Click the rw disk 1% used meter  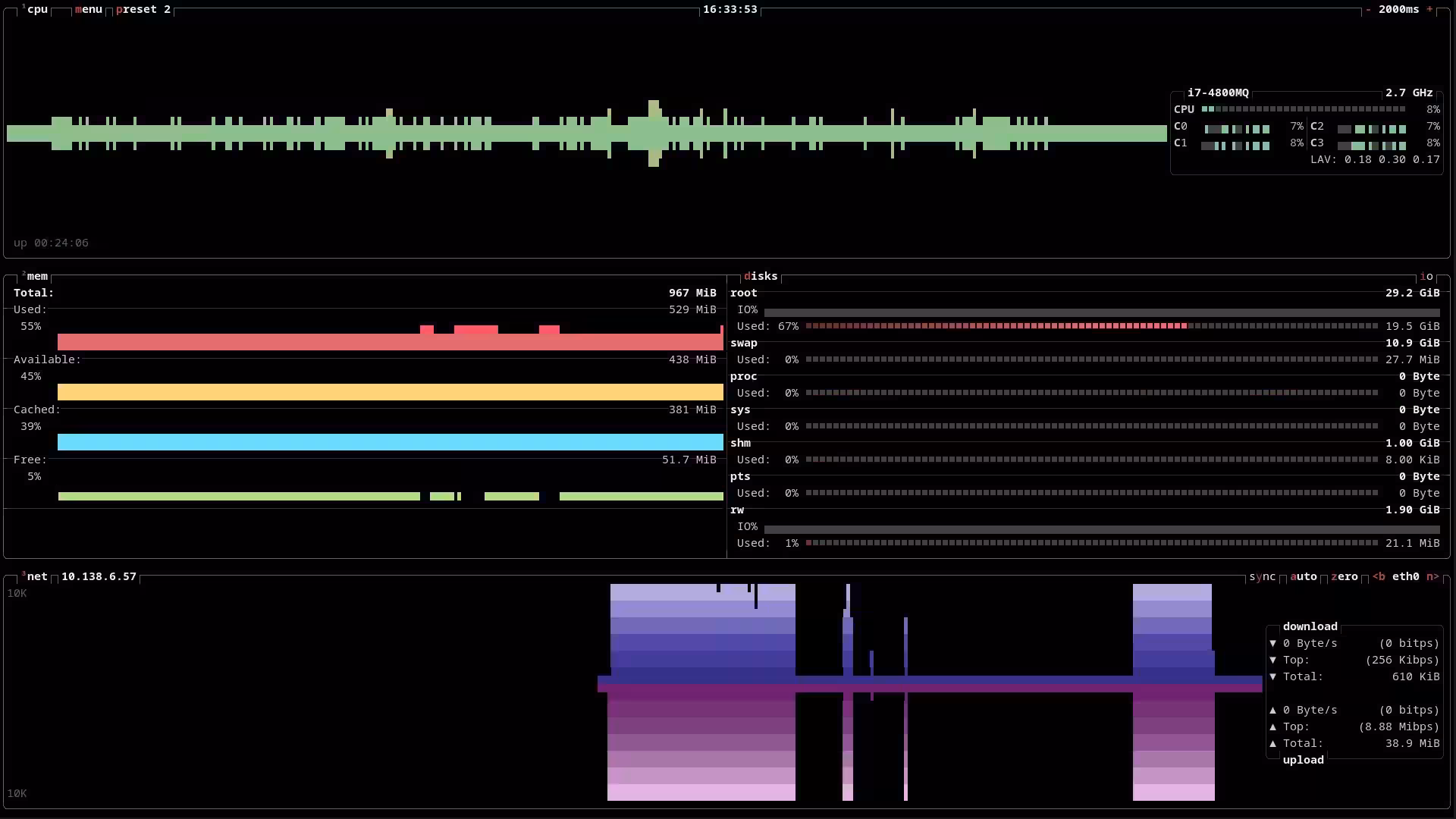tap(1092, 543)
